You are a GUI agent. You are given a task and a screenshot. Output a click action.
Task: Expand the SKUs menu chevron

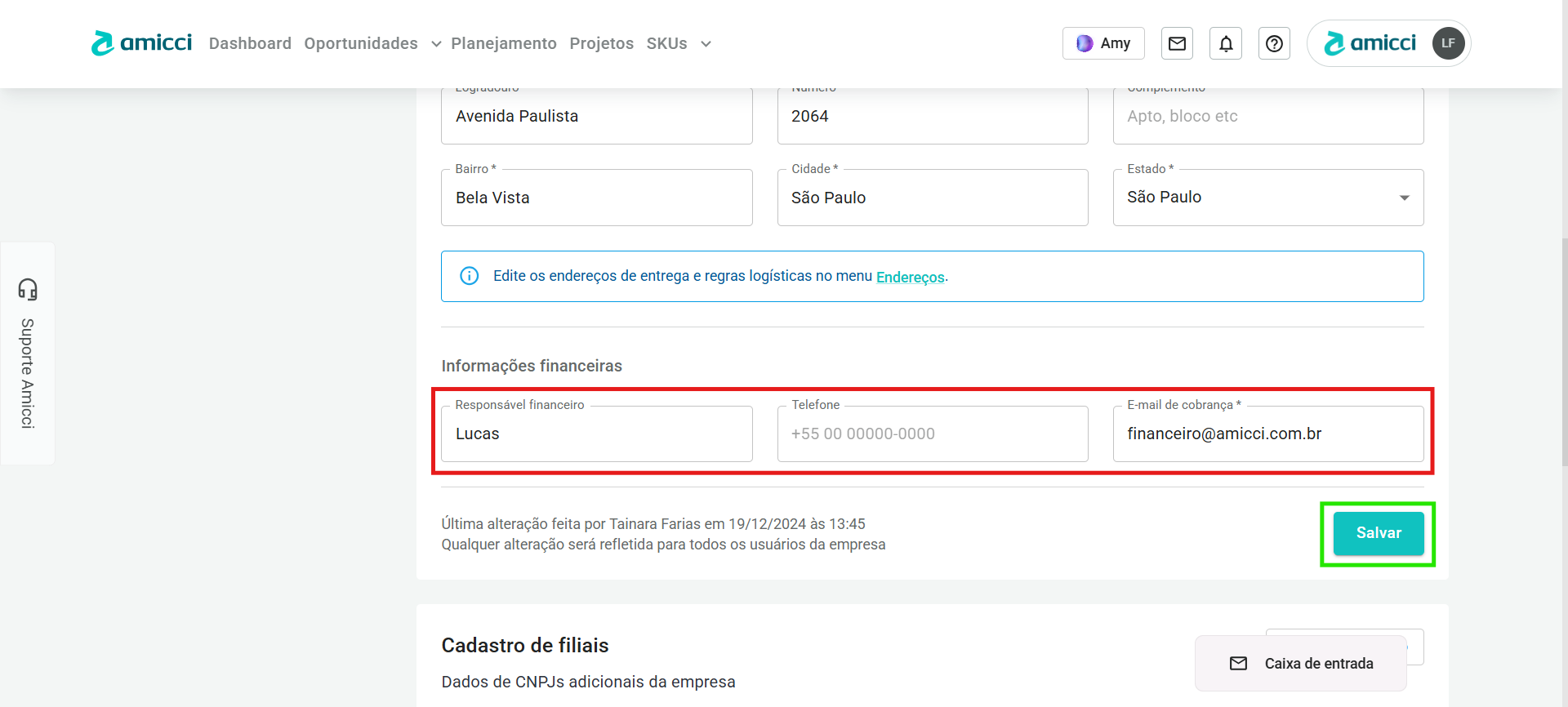[x=706, y=44]
